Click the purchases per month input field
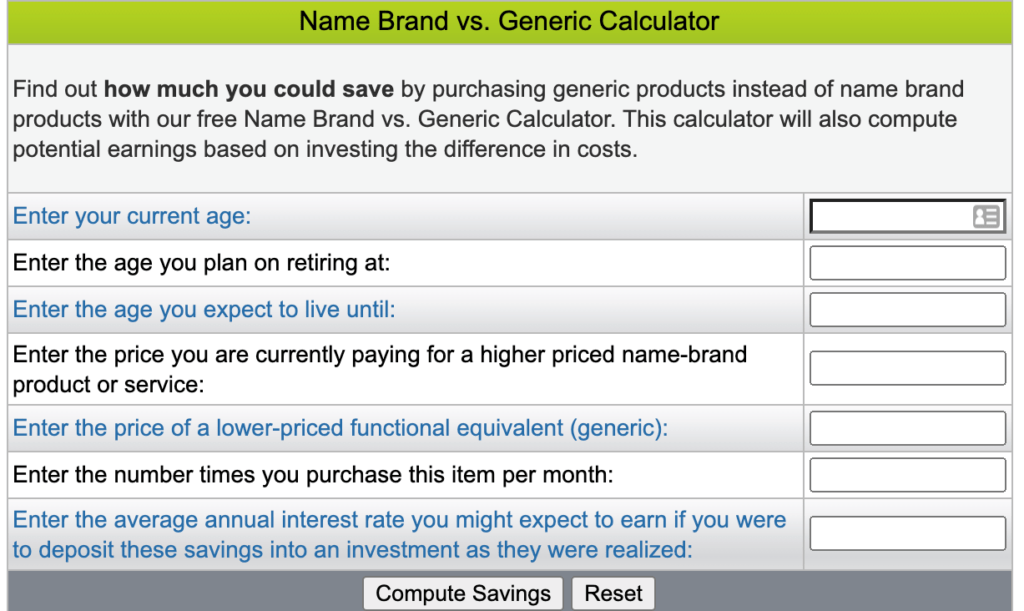 click(906, 474)
